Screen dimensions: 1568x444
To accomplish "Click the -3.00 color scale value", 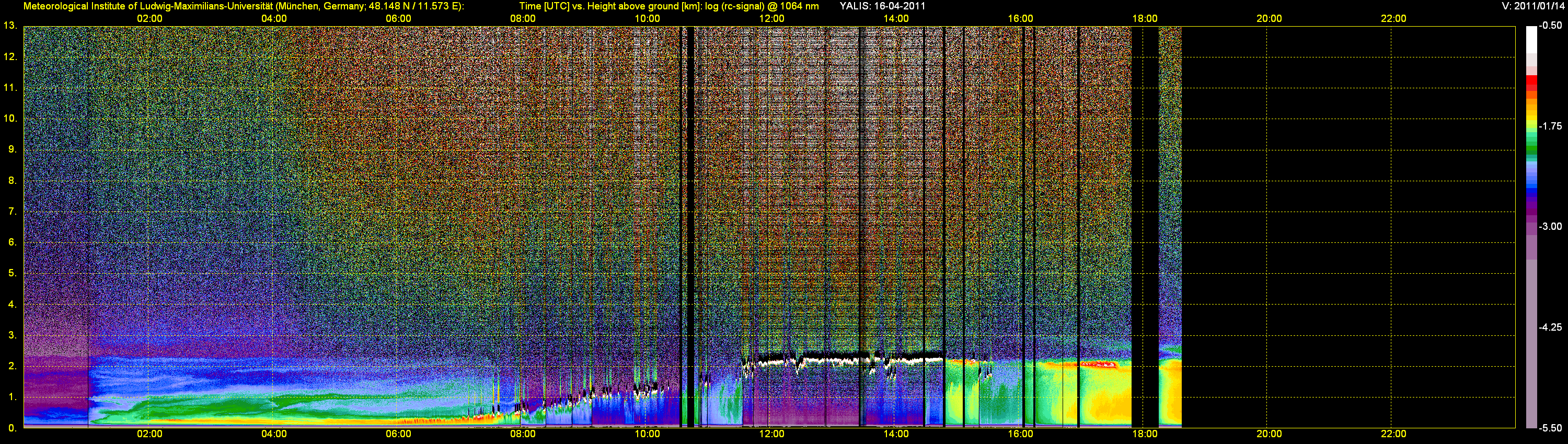I will click(1550, 227).
